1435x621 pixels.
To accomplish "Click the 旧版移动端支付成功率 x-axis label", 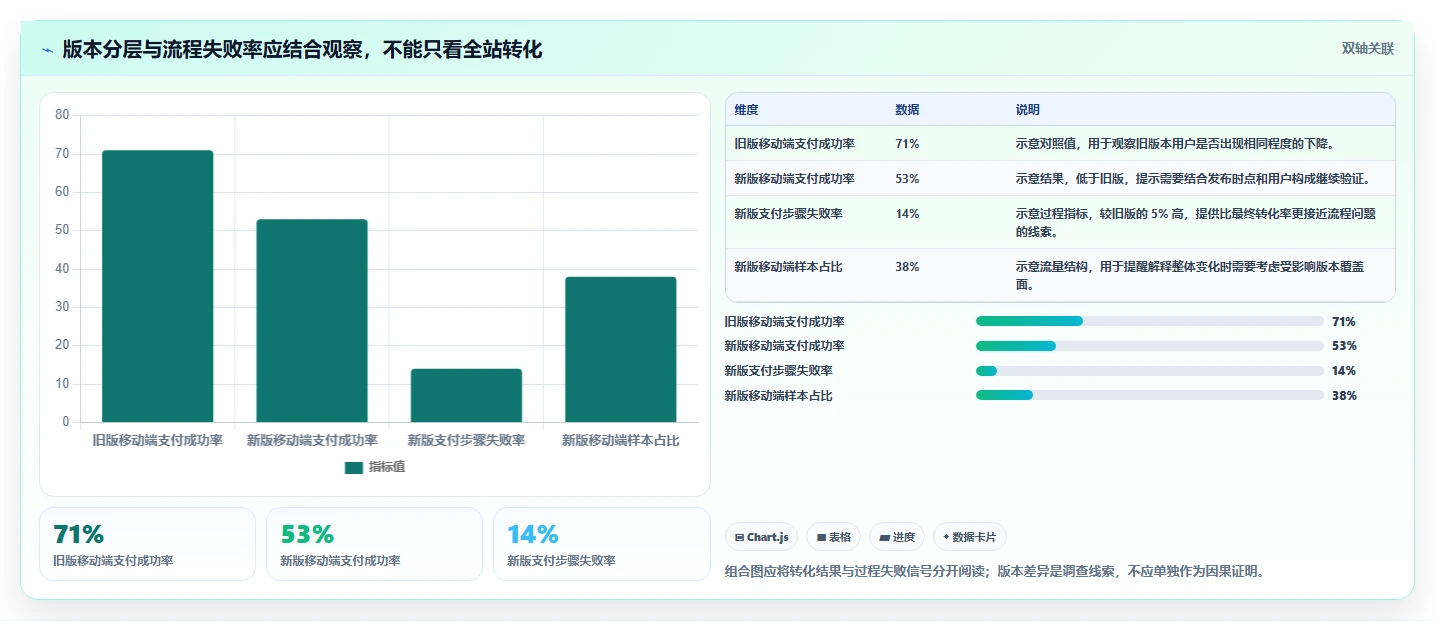I will pyautogui.click(x=158, y=440).
